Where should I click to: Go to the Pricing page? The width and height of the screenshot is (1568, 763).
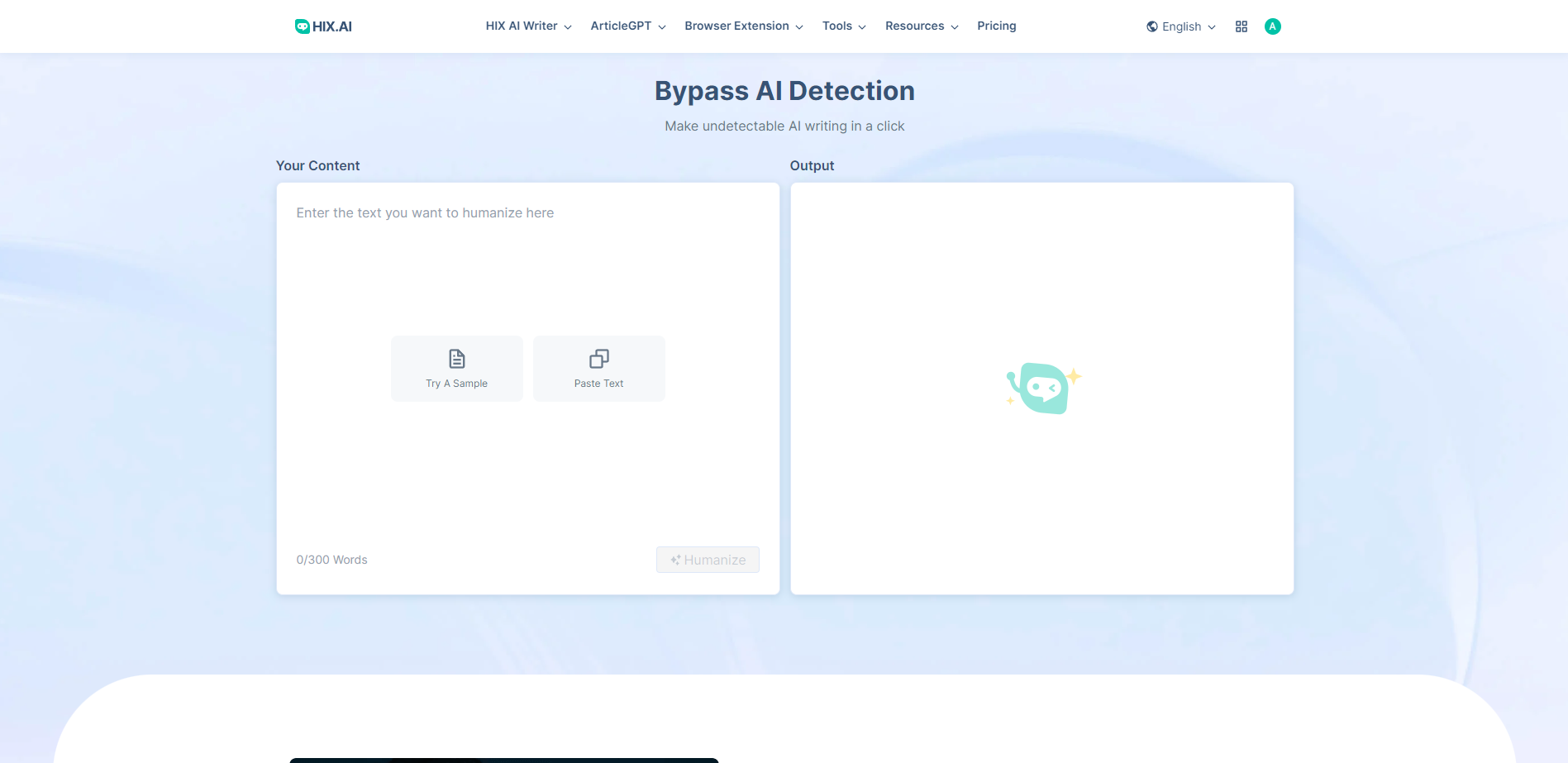[996, 26]
